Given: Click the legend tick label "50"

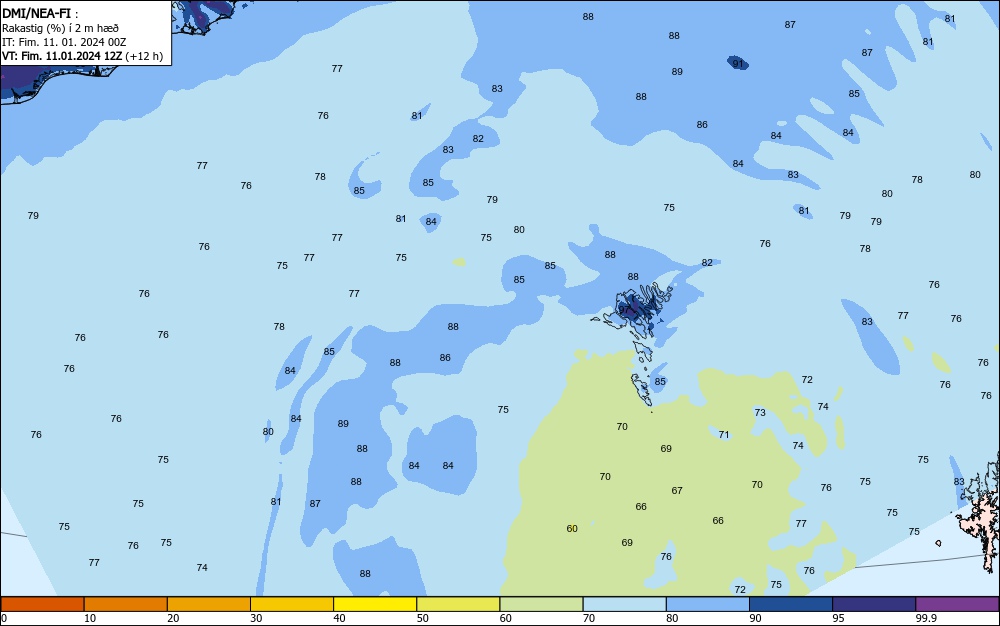Looking at the screenshot, I should (x=422, y=618).
